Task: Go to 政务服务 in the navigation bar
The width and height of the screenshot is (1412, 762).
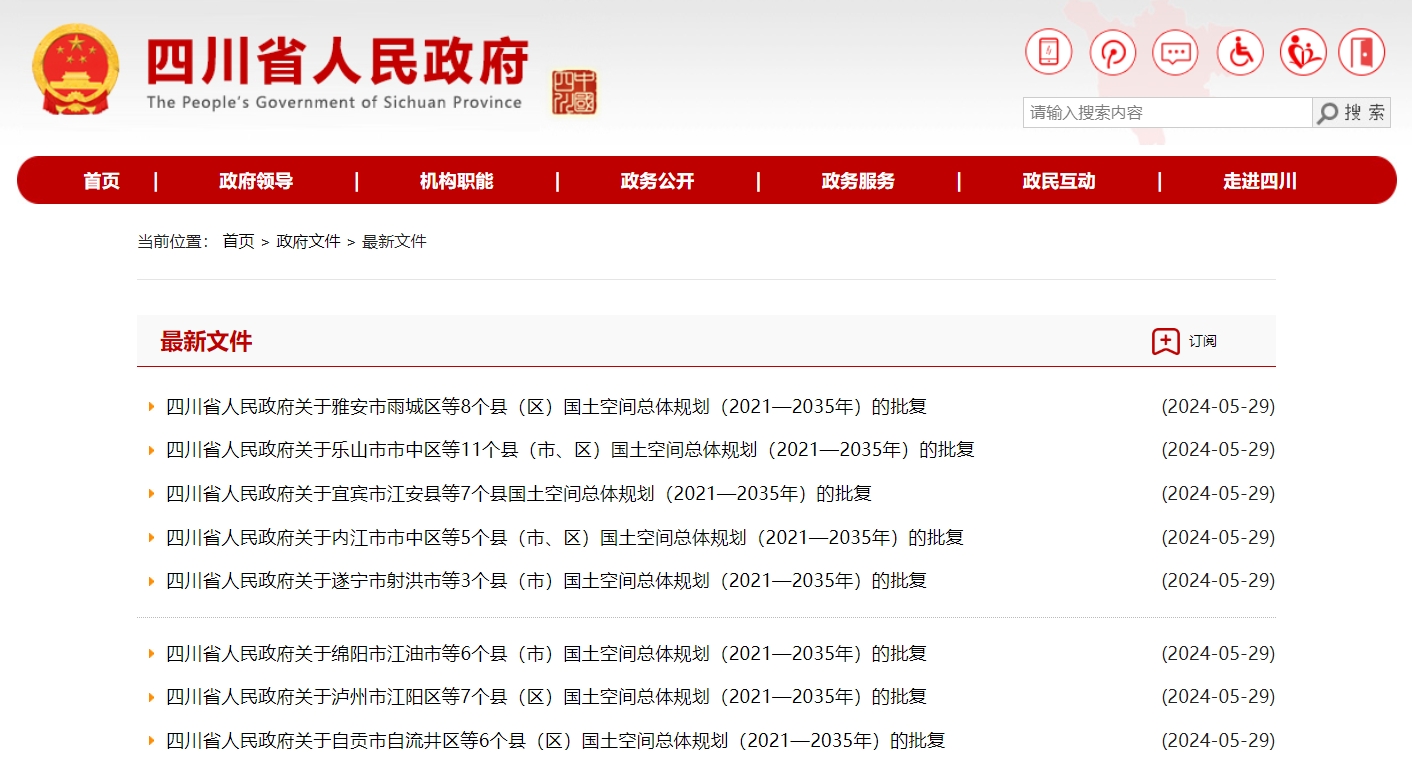Action: tap(858, 181)
